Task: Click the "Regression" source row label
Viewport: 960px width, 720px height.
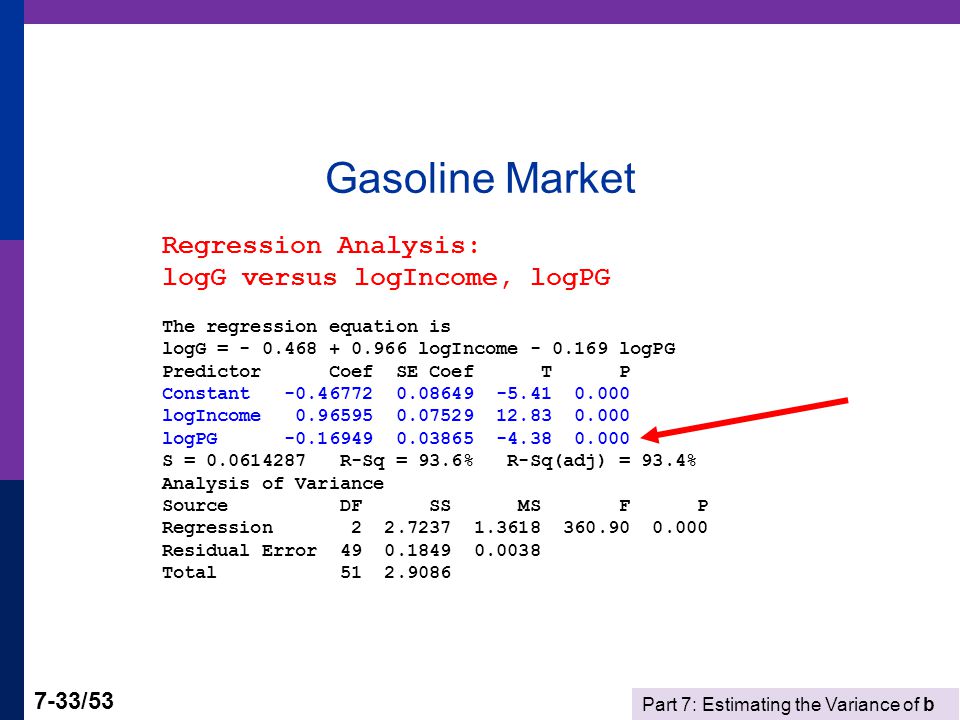Action: pos(217,528)
